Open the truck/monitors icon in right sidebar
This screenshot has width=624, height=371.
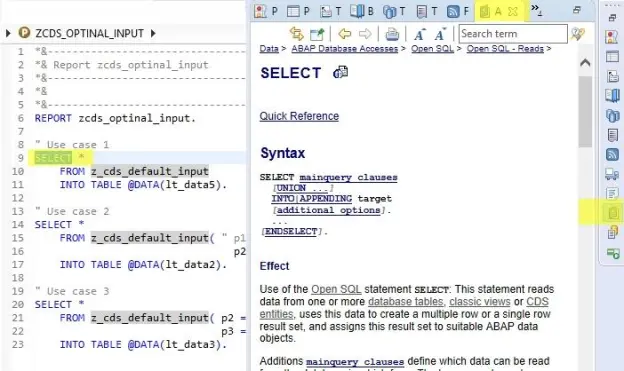612,174
